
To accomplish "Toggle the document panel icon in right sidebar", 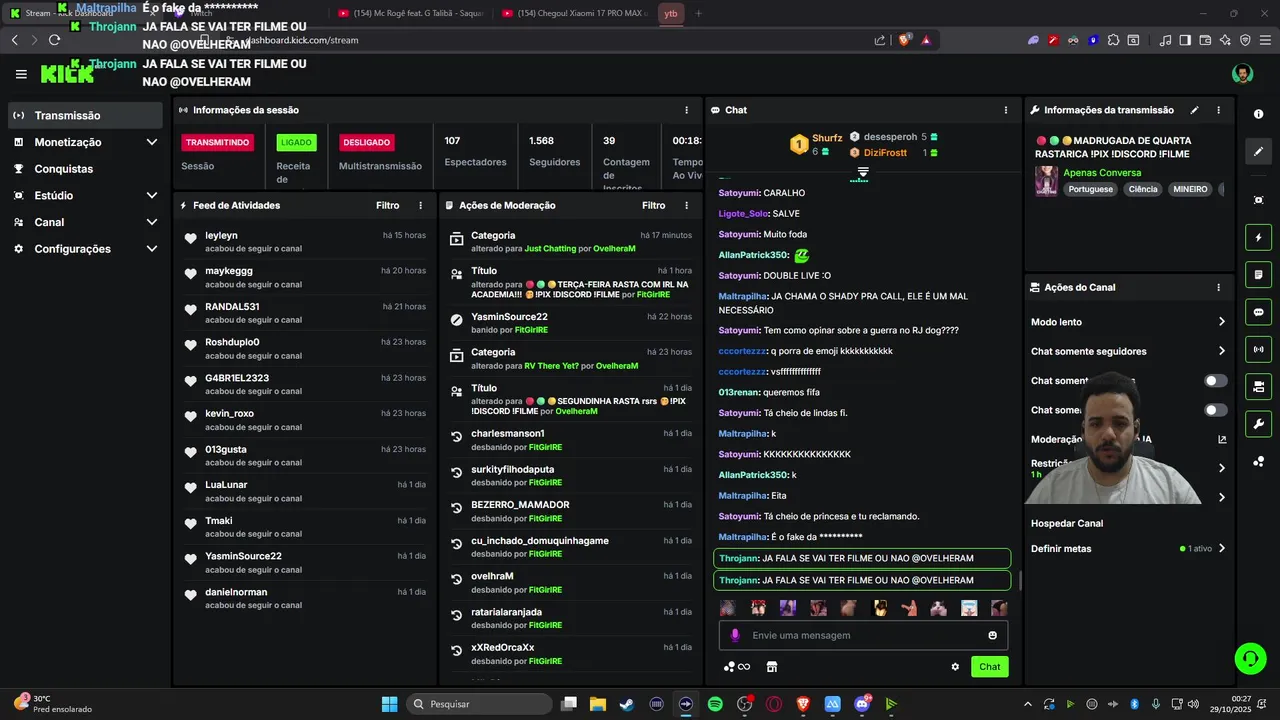I will click(1258, 275).
